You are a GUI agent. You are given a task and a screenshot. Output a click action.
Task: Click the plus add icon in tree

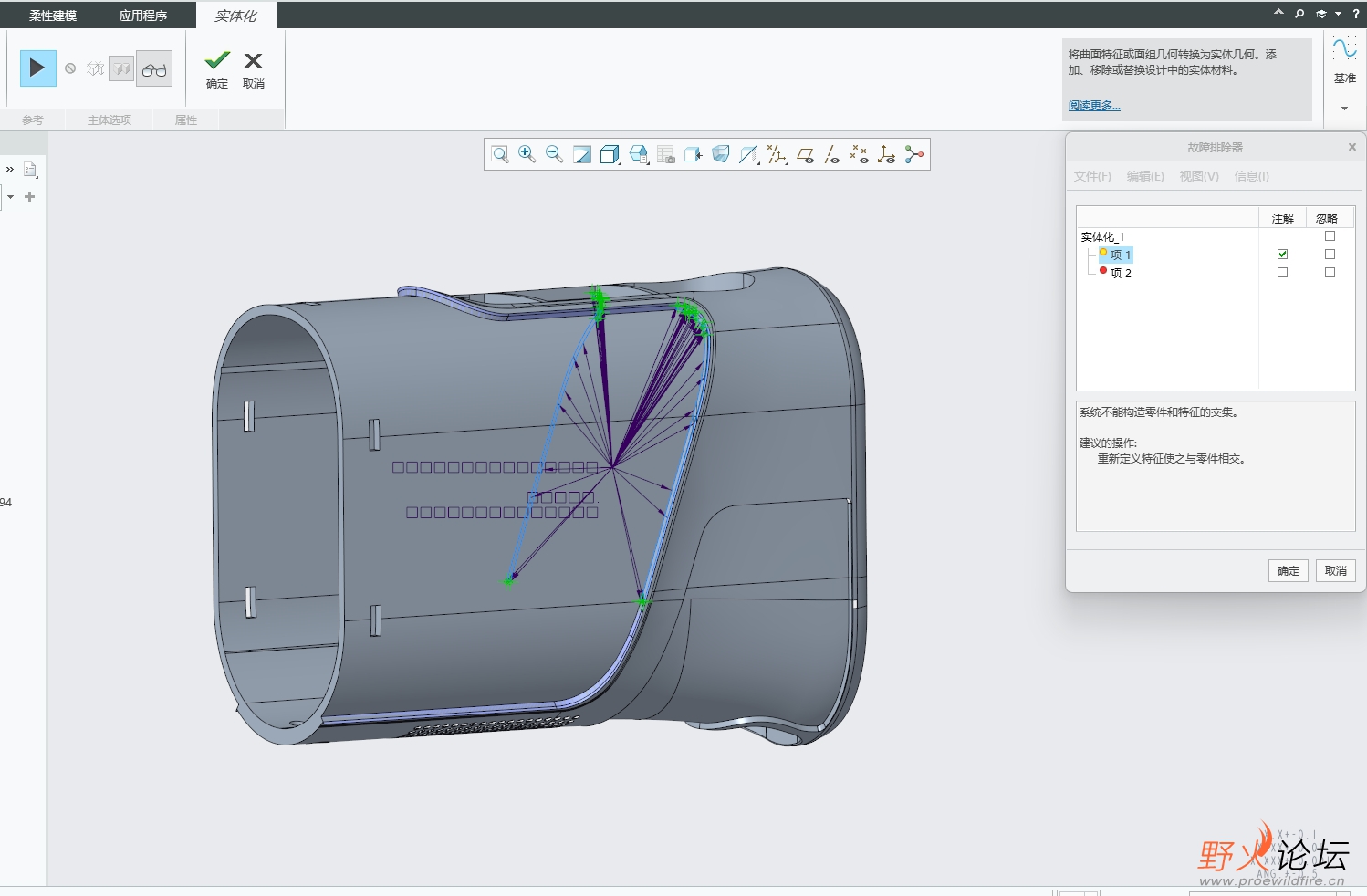pos(30,196)
